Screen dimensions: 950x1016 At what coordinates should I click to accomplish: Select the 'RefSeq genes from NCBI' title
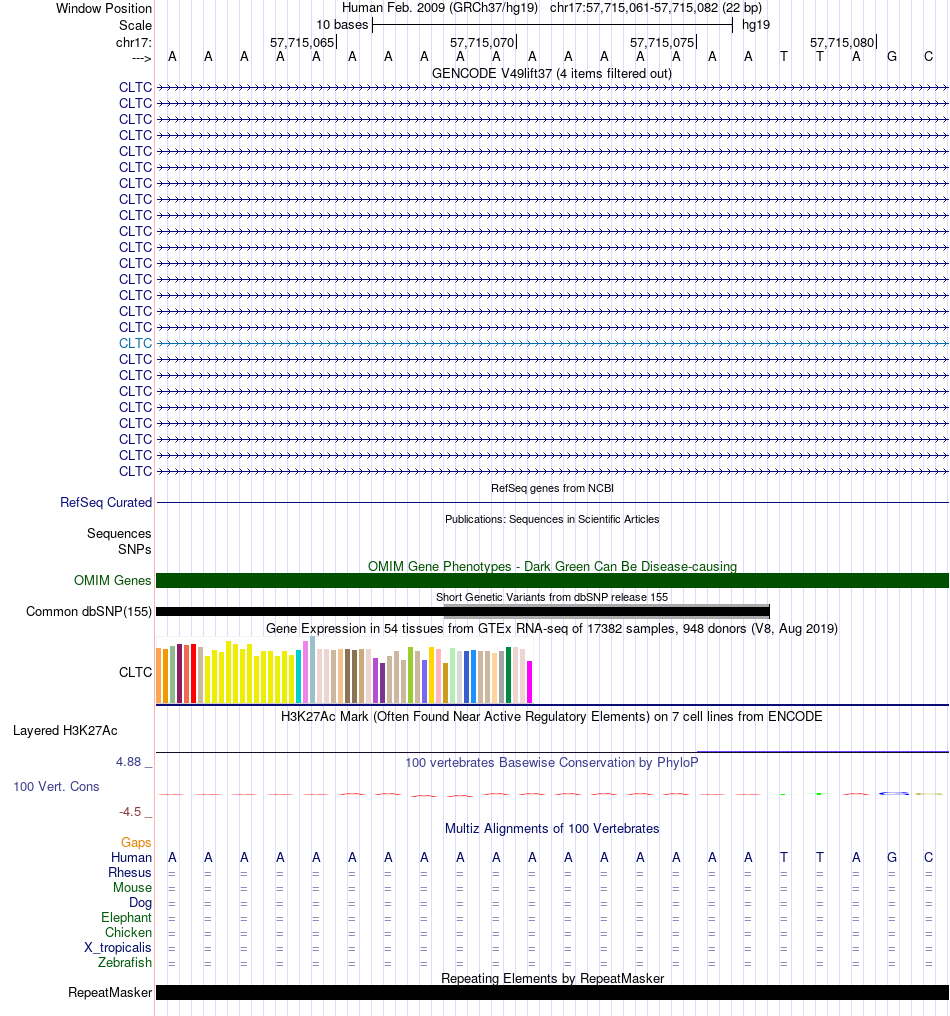coord(551,488)
